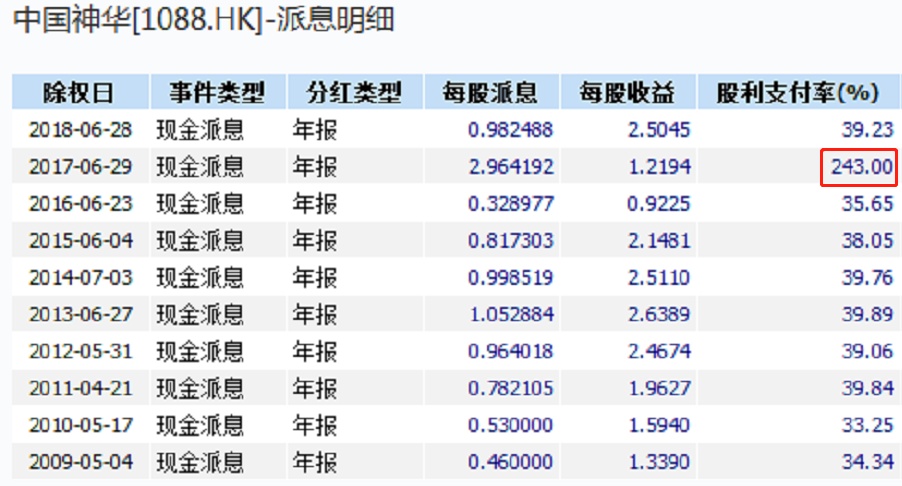
Task: Click dividend value 0.982488
Action: (x=511, y=129)
